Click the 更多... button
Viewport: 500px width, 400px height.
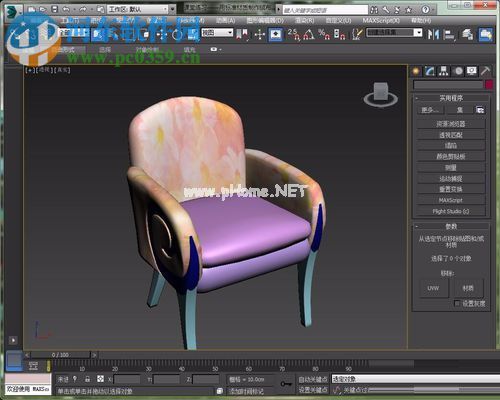(x=431, y=110)
